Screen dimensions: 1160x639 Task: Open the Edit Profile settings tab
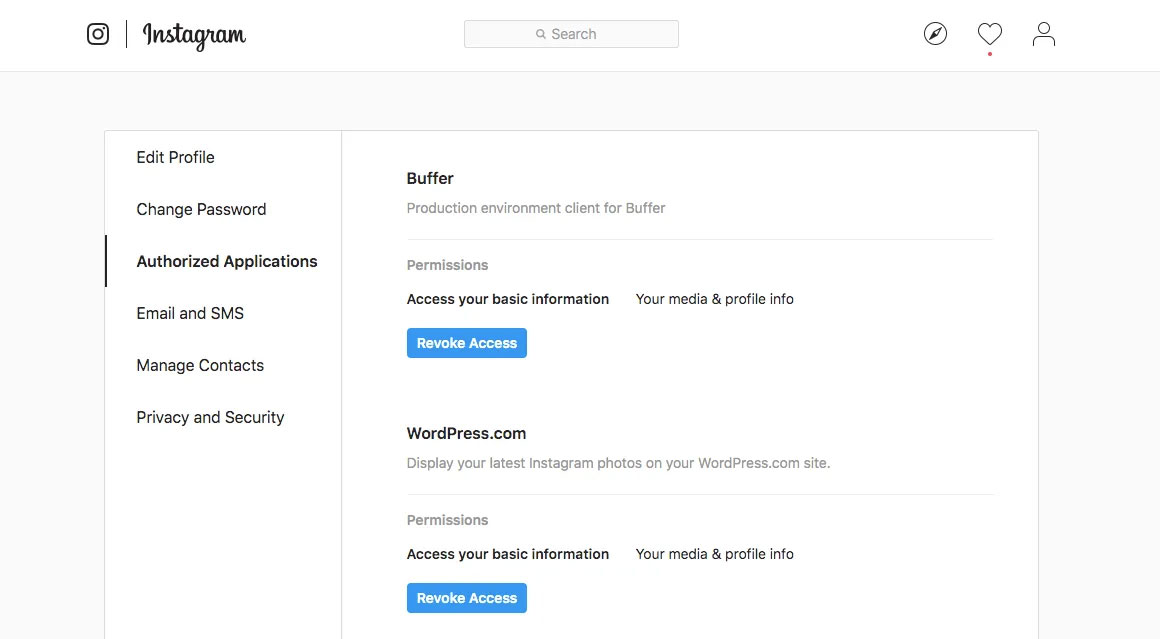(x=175, y=158)
